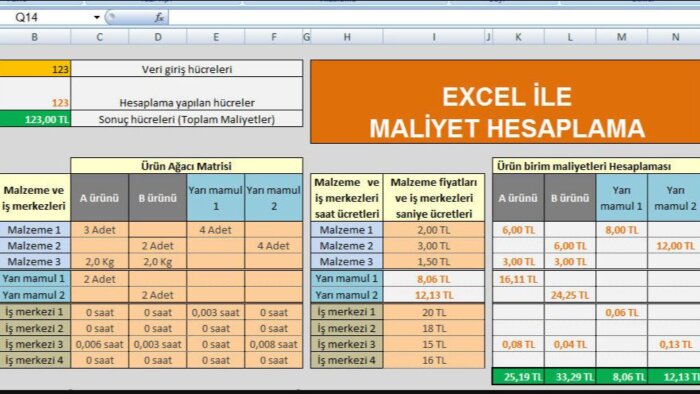Screen dimensions: 700x394
Task: Select column D header
Action: pyautogui.click(x=158, y=37)
